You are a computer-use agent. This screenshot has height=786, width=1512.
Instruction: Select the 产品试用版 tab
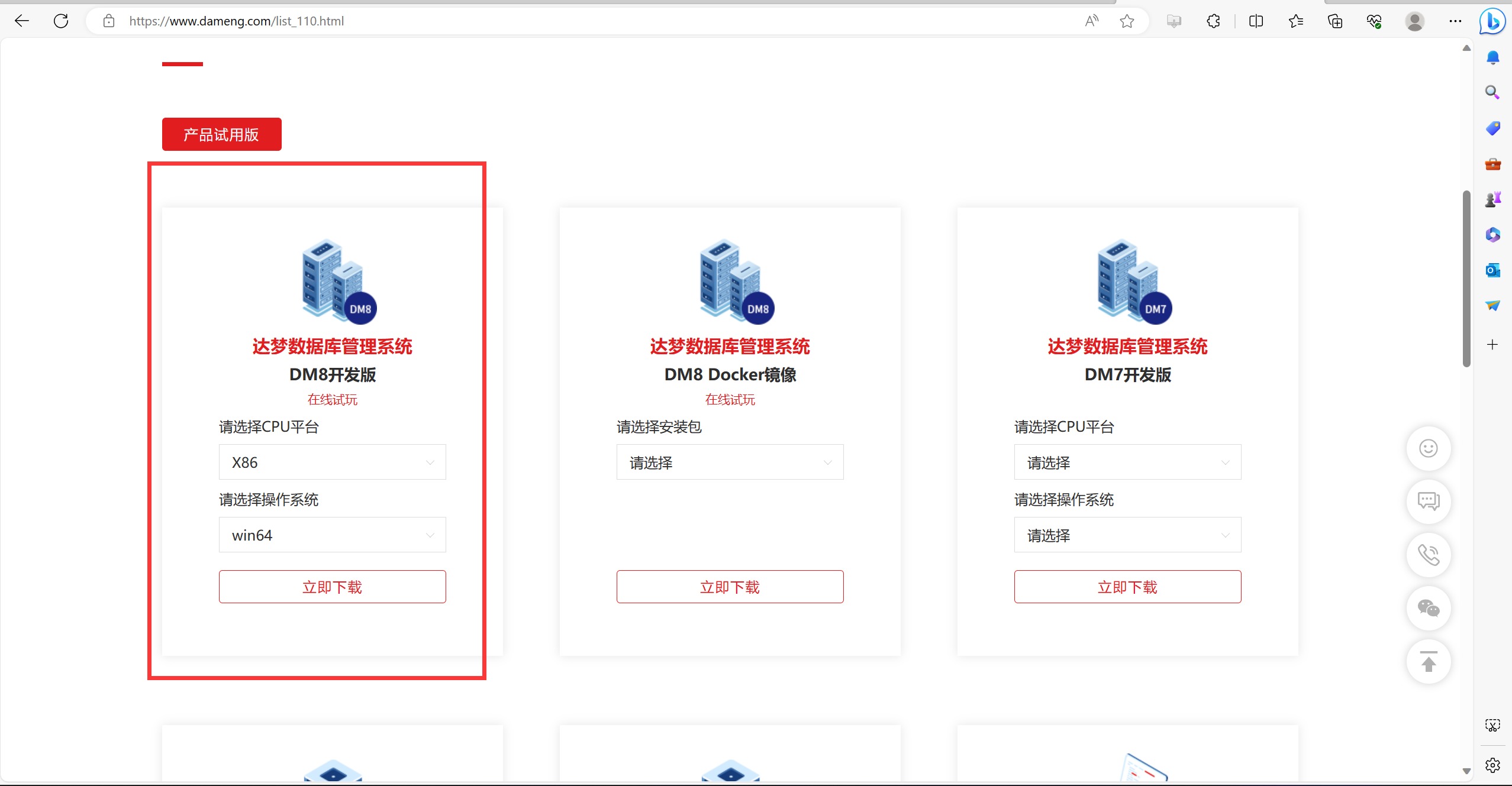(x=221, y=134)
